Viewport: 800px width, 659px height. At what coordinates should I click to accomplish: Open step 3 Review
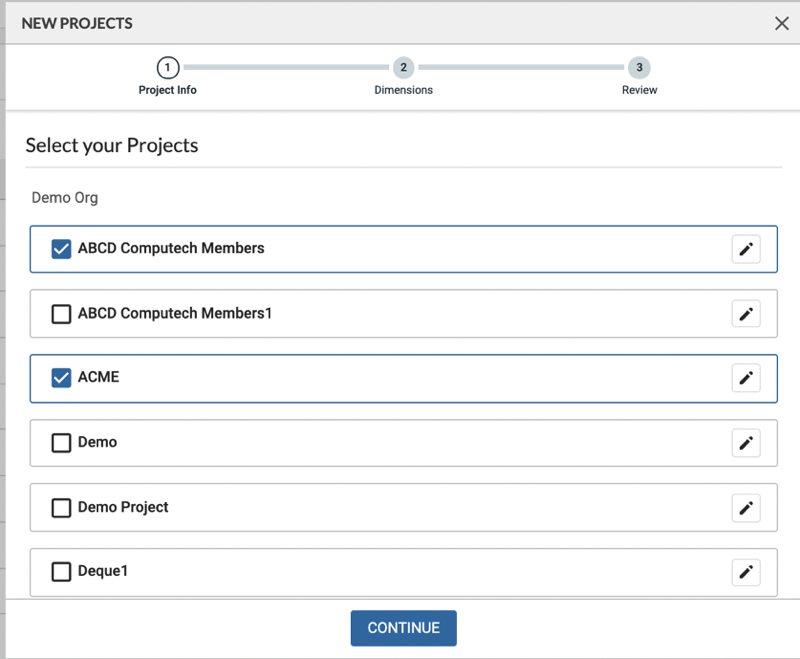click(x=639, y=68)
